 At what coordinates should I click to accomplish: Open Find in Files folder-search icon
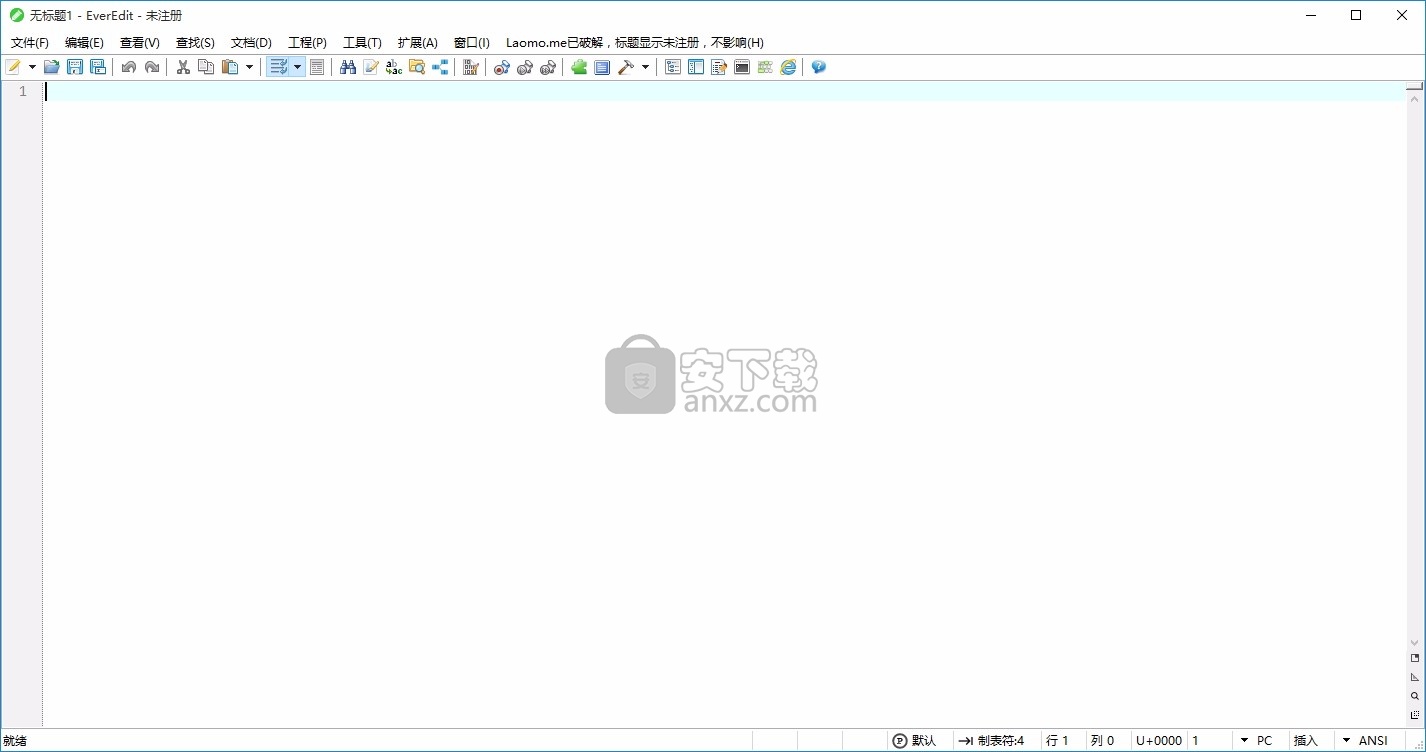pyautogui.click(x=417, y=67)
